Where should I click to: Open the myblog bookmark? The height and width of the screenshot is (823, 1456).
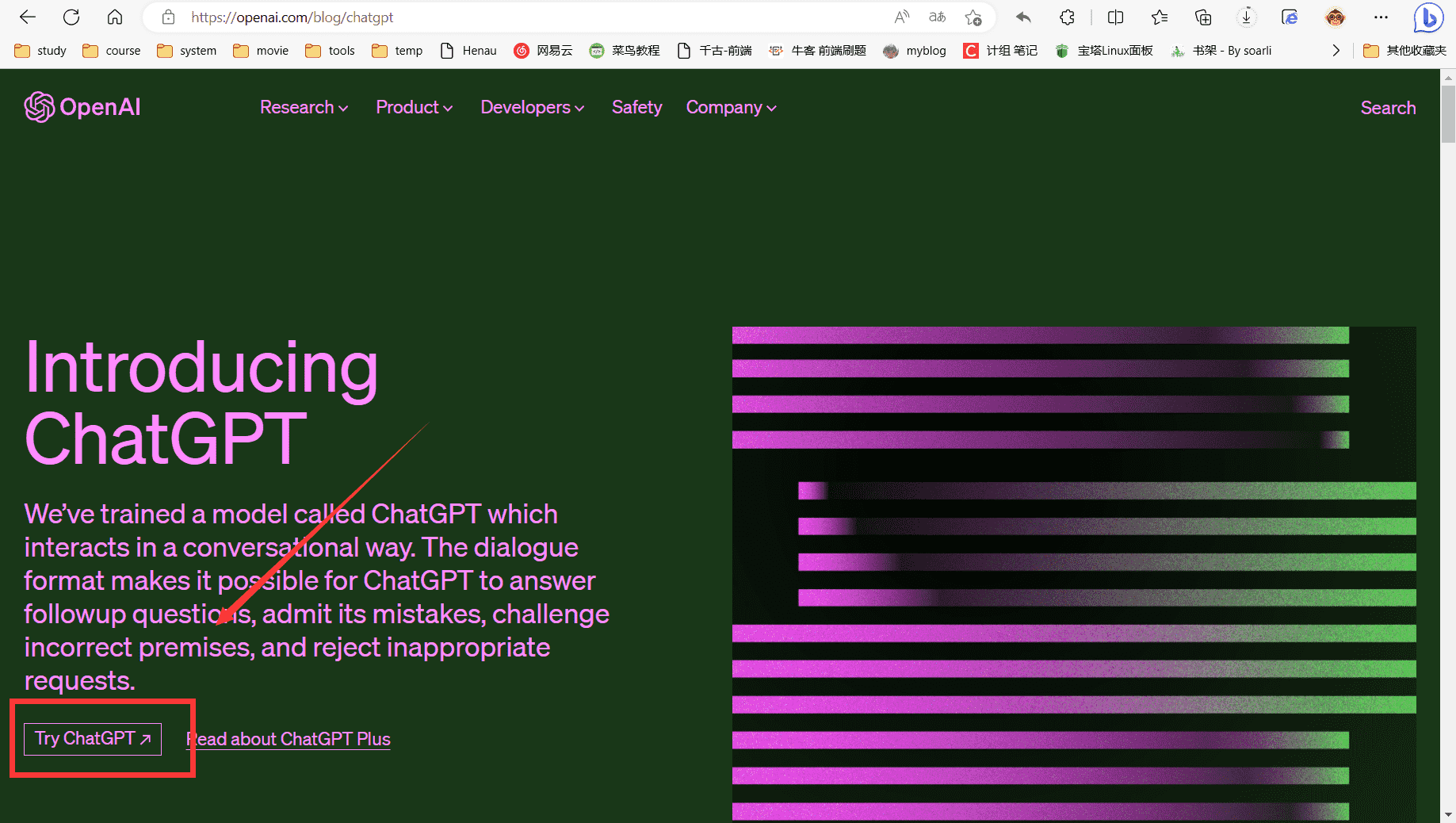[x=915, y=51]
